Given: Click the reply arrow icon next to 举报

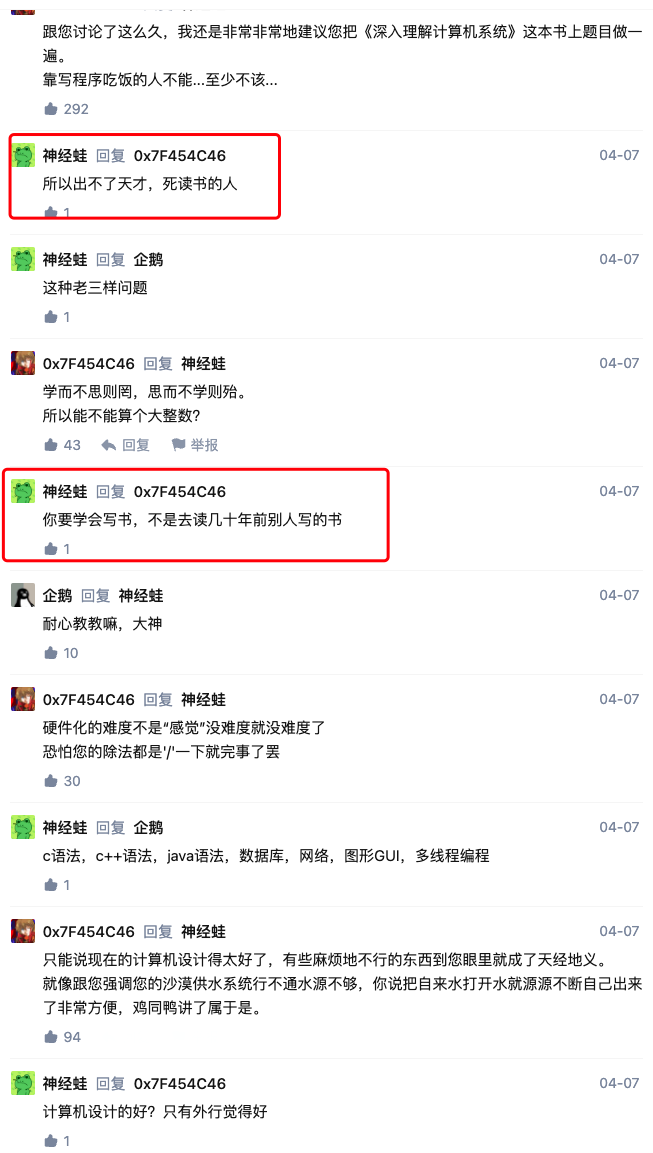Looking at the screenshot, I should pos(109,445).
